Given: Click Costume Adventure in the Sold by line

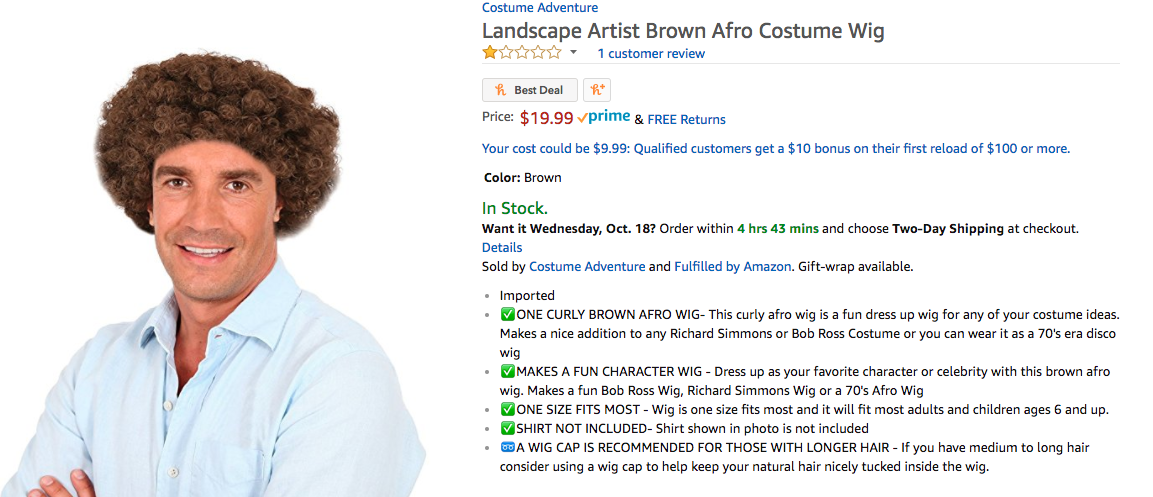Looking at the screenshot, I should click(587, 267).
